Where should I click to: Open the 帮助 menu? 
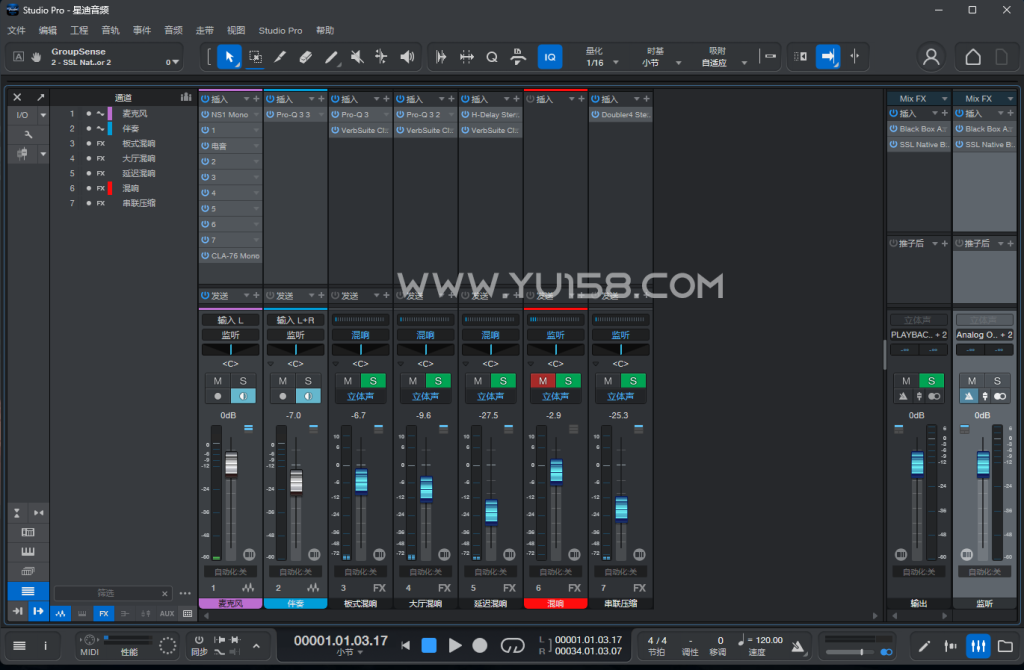click(325, 30)
